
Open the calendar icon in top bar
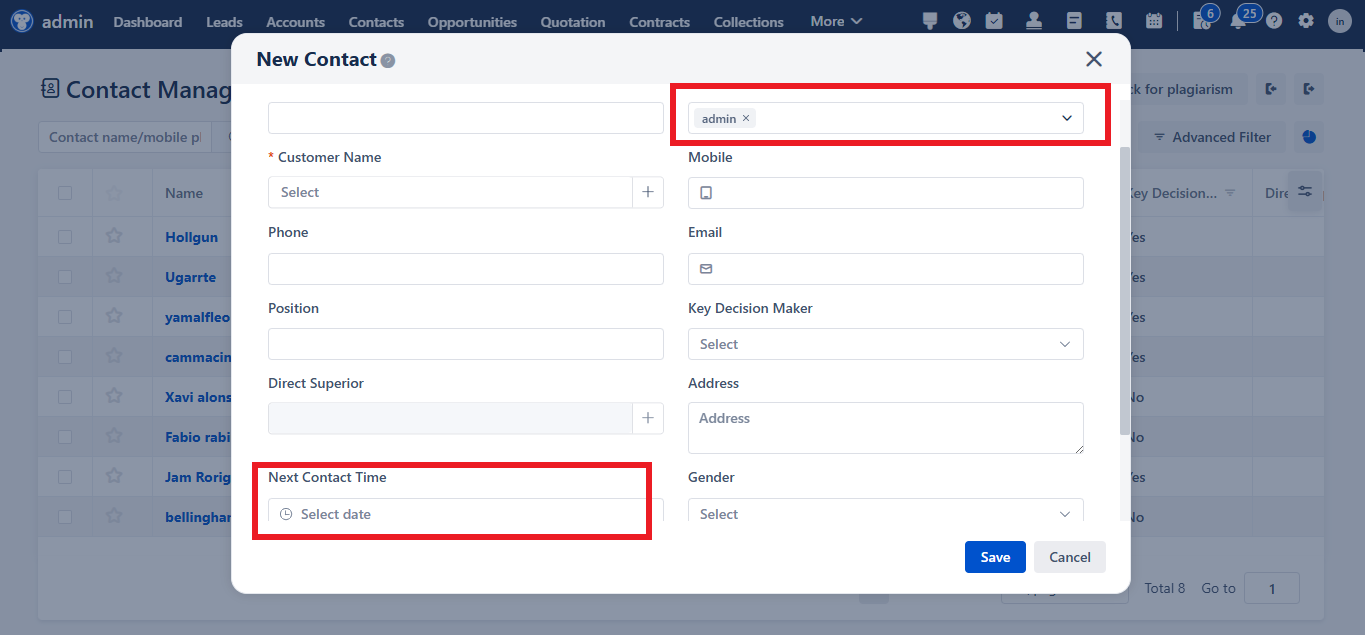coord(1154,20)
